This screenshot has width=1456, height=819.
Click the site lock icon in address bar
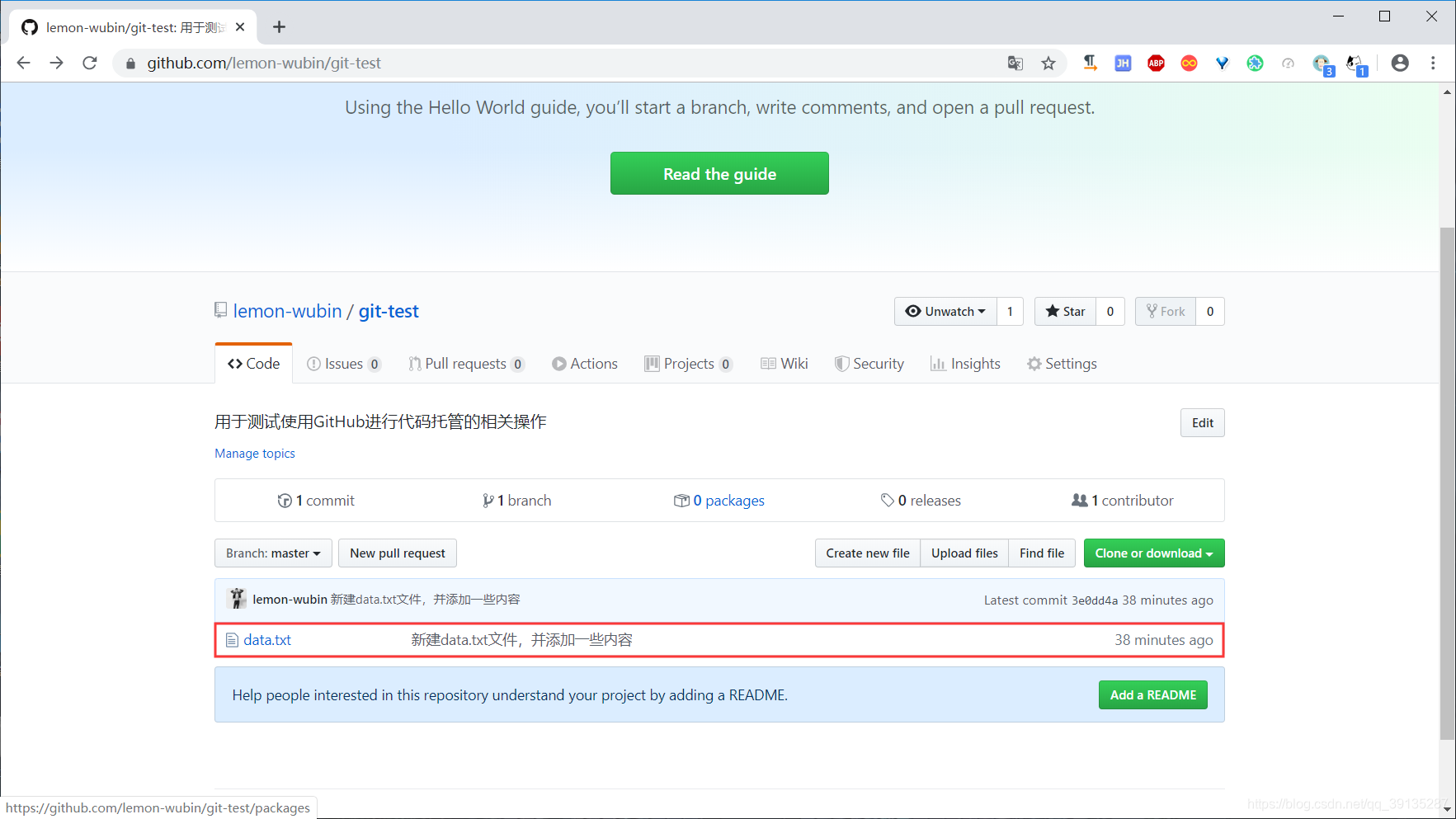(x=130, y=64)
